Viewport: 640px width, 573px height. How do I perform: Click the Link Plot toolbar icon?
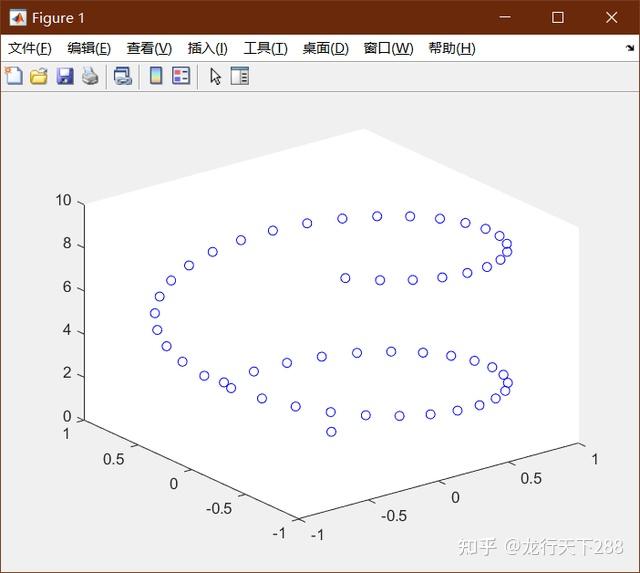tap(122, 76)
